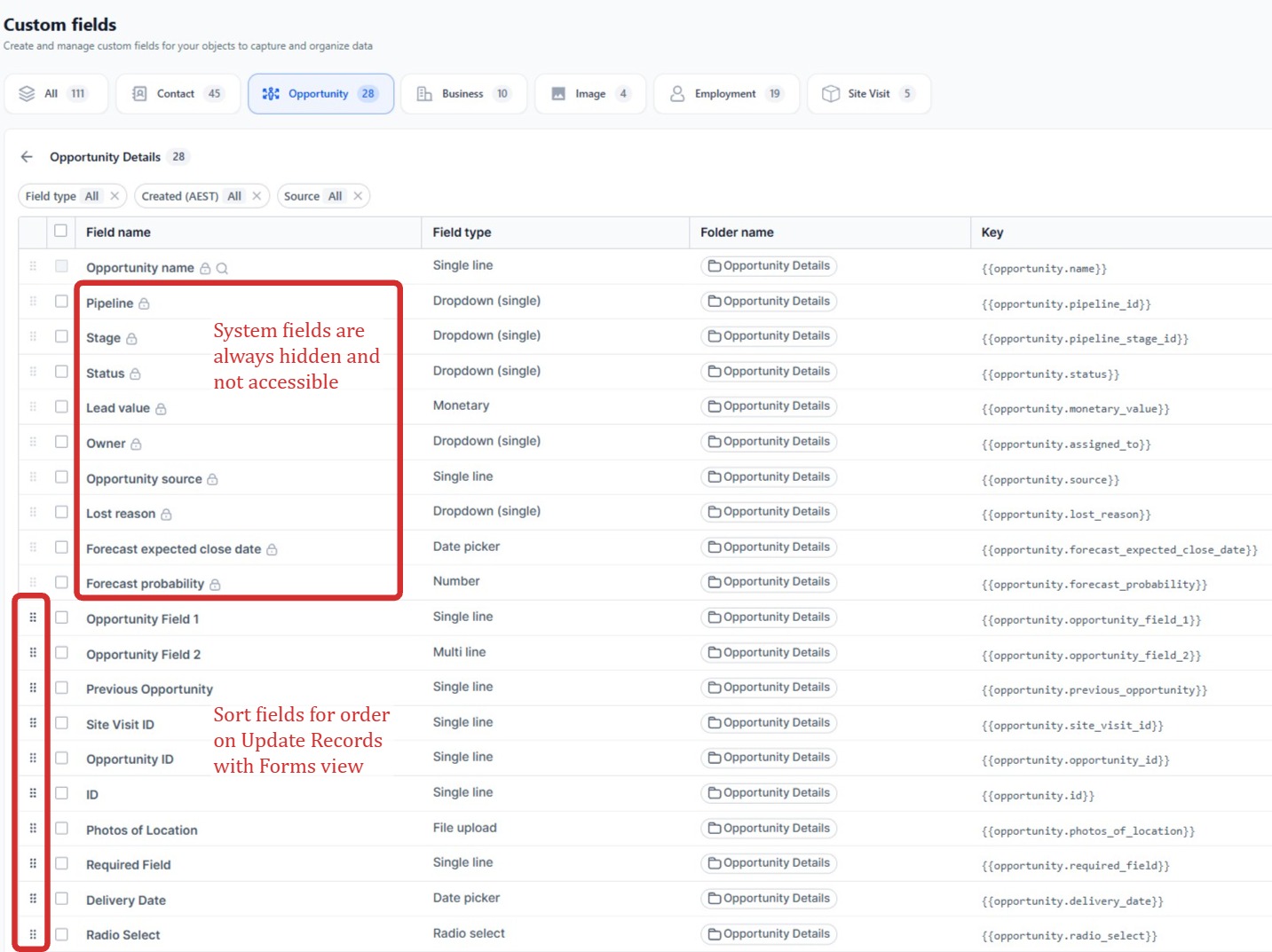Grab the drag handle for Previous Opportunity
1272x952 pixels.
click(33, 688)
